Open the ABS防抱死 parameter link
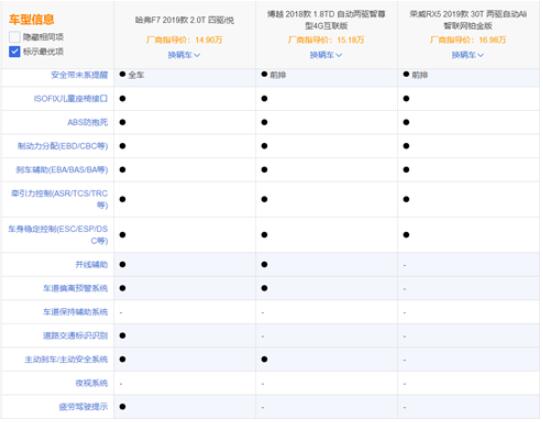The height and width of the screenshot is (422, 543). (x=88, y=122)
